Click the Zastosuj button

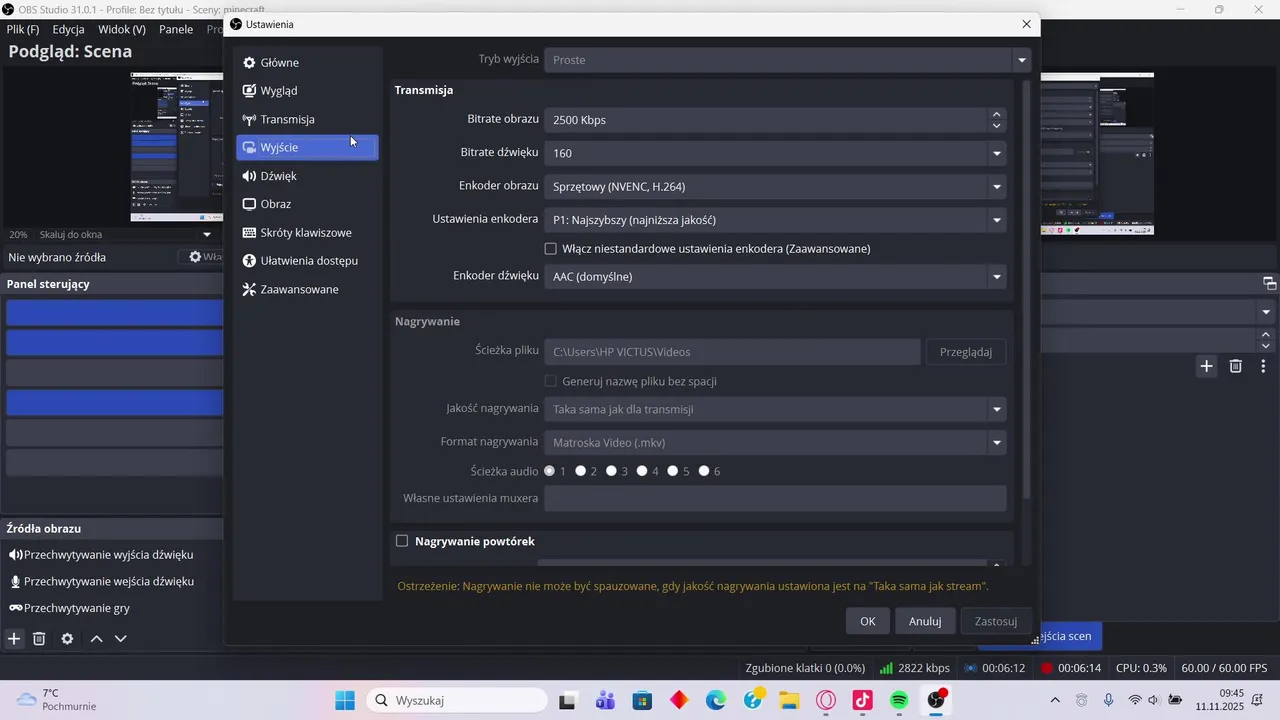pyautogui.click(x=996, y=621)
